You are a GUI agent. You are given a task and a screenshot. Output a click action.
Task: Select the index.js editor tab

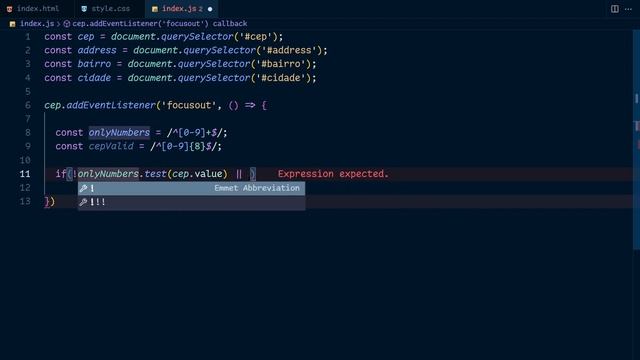point(182,9)
